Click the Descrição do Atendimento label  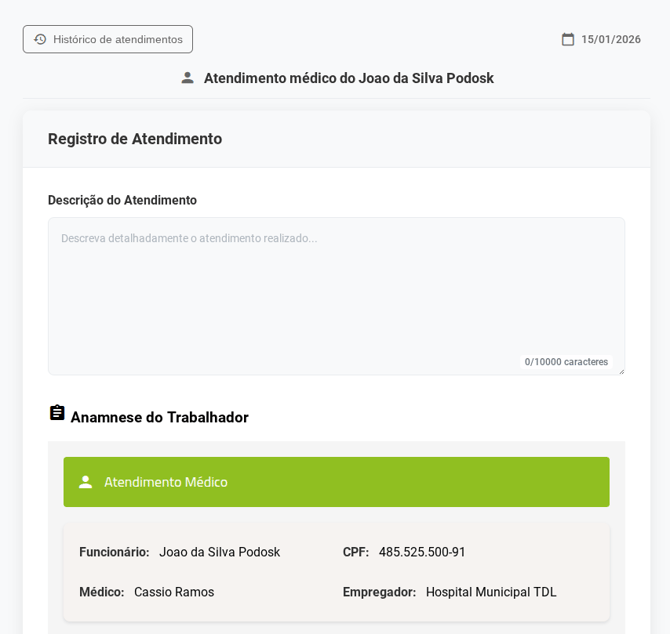pos(122,200)
